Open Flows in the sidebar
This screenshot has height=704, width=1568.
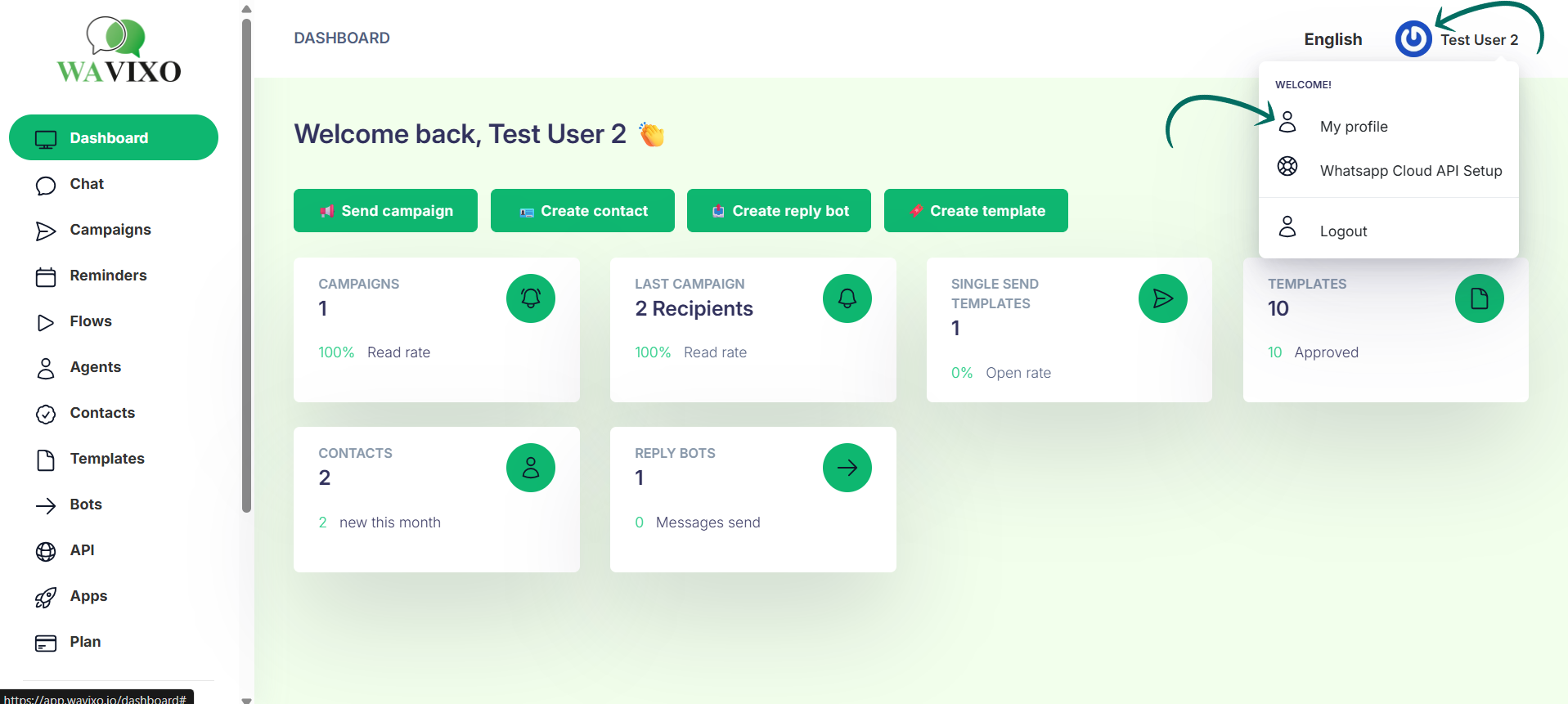(90, 321)
